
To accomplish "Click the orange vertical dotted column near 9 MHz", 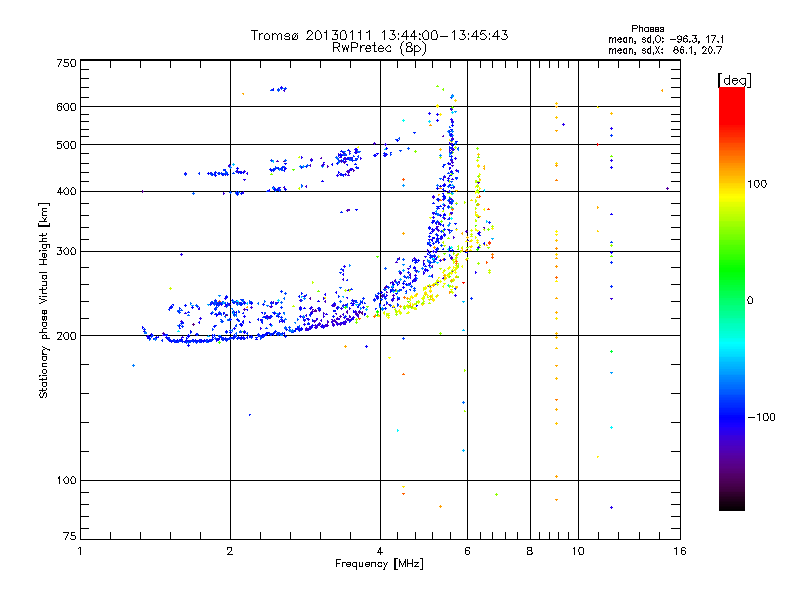I will point(556,301).
